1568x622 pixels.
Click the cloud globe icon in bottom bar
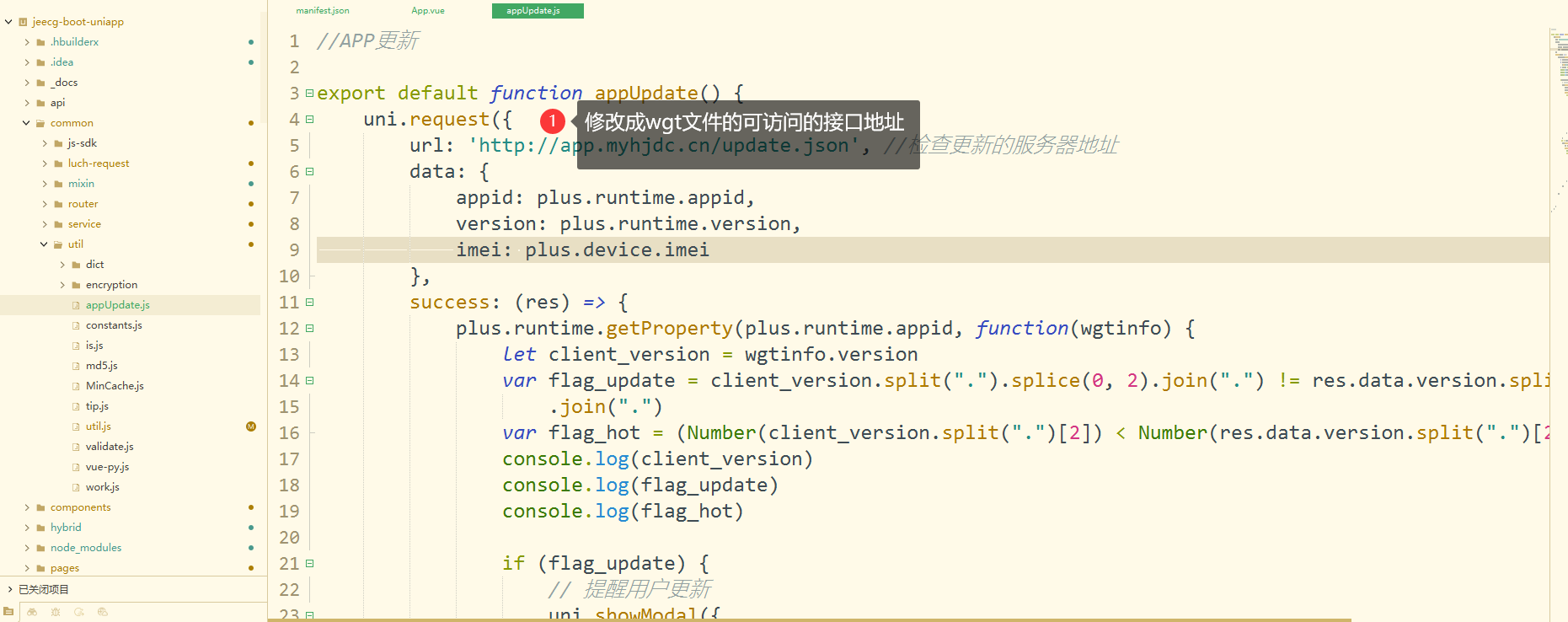pos(103,612)
